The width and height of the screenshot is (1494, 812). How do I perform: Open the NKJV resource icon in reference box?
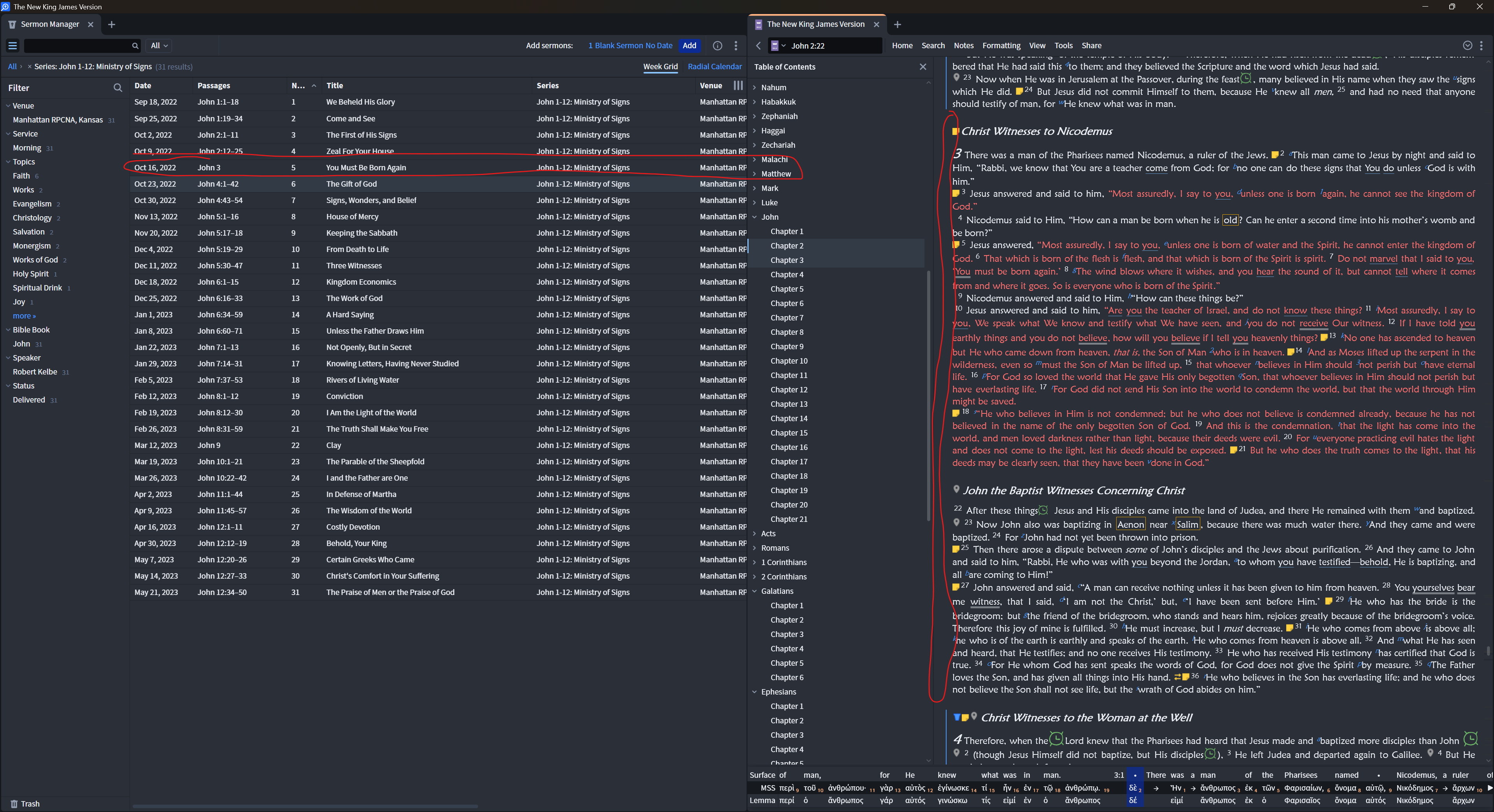774,46
